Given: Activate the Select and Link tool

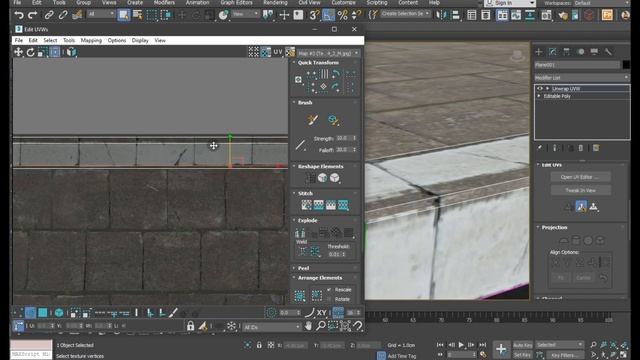Looking at the screenshot, I should [x=49, y=15].
